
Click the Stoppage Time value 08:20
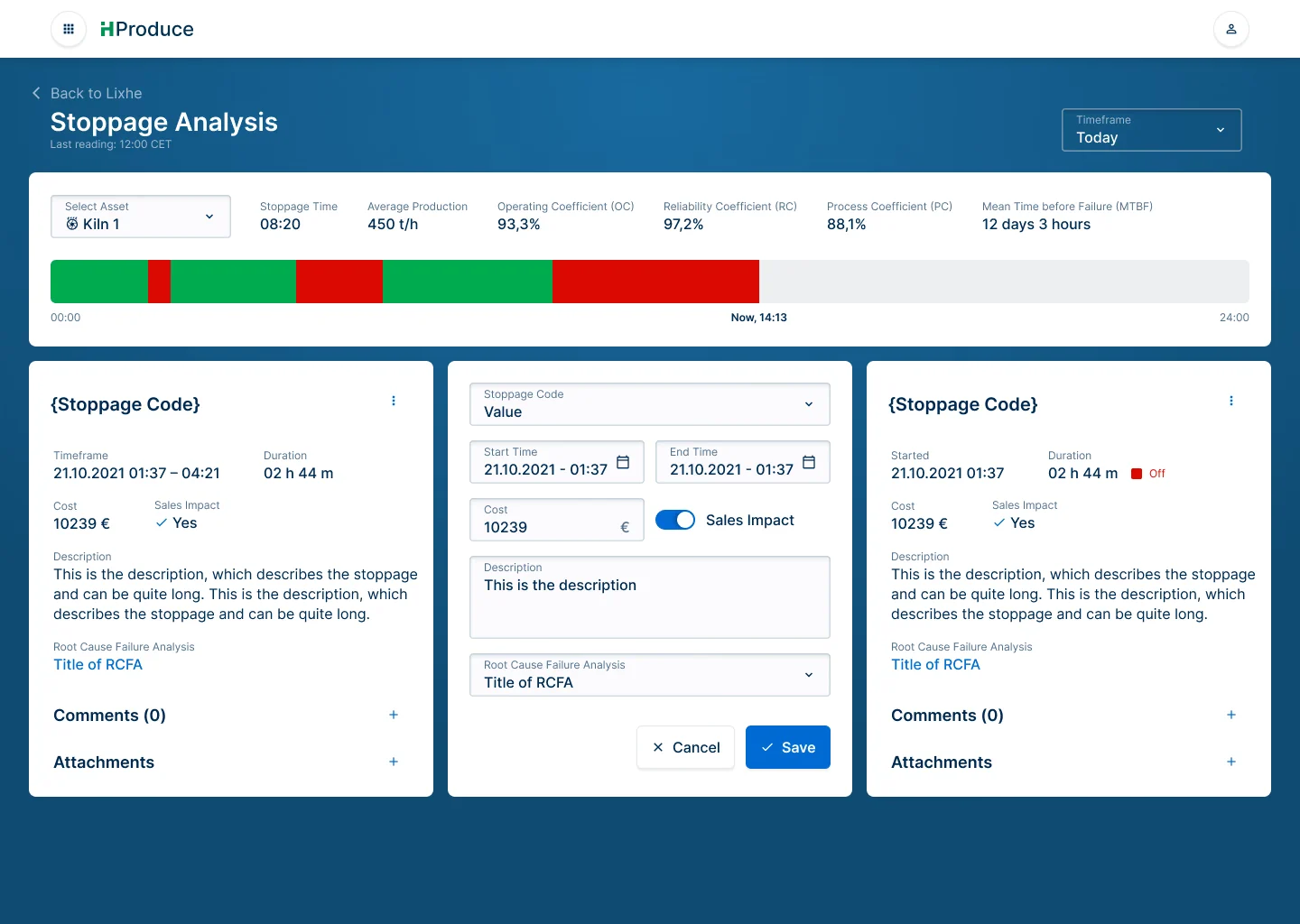(x=280, y=225)
